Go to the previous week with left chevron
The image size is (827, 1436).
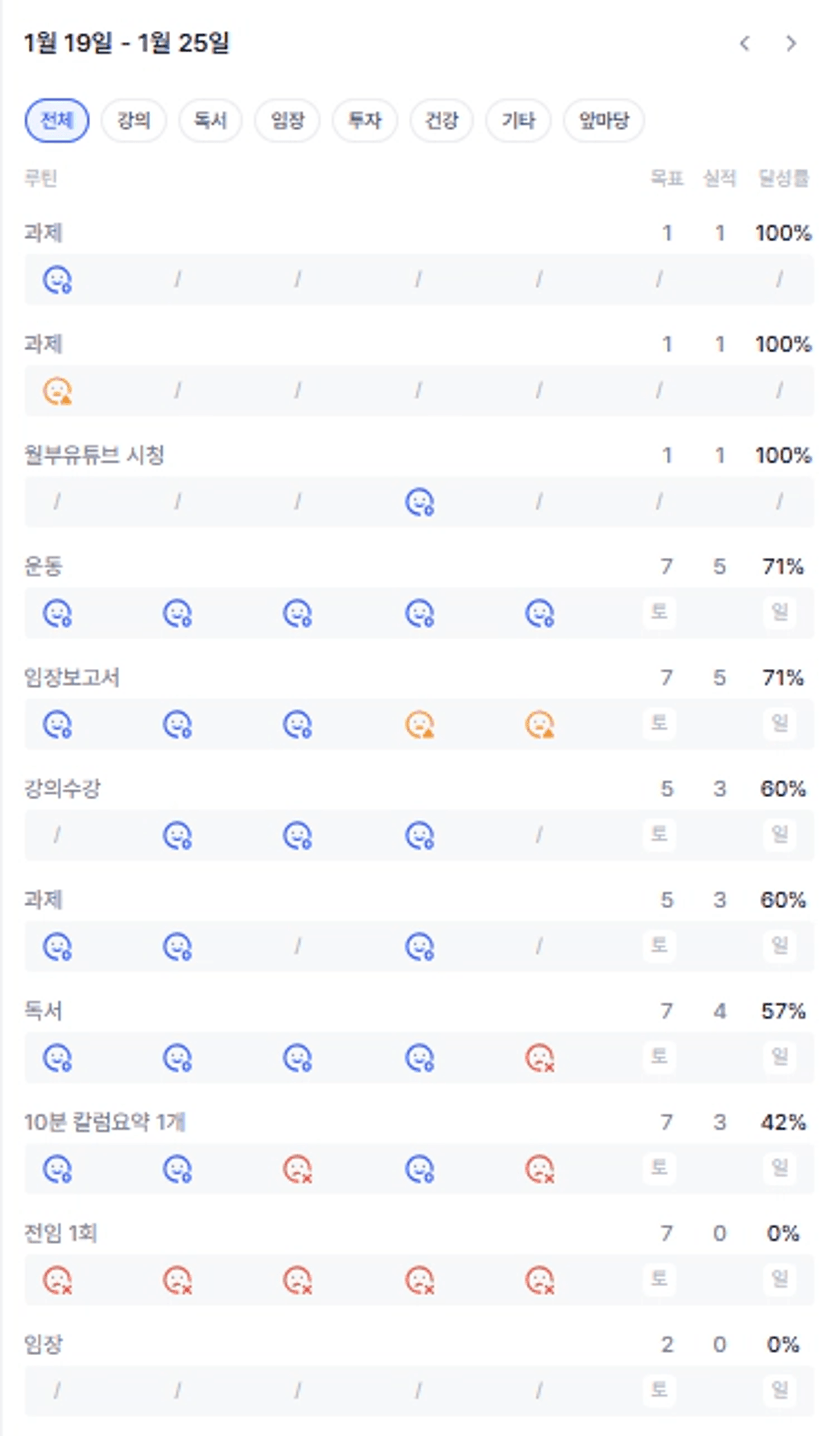click(744, 43)
